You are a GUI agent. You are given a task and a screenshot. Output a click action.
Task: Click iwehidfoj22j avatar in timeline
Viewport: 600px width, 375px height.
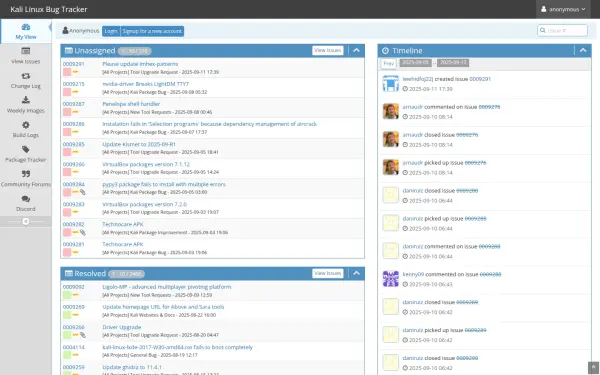pos(391,83)
